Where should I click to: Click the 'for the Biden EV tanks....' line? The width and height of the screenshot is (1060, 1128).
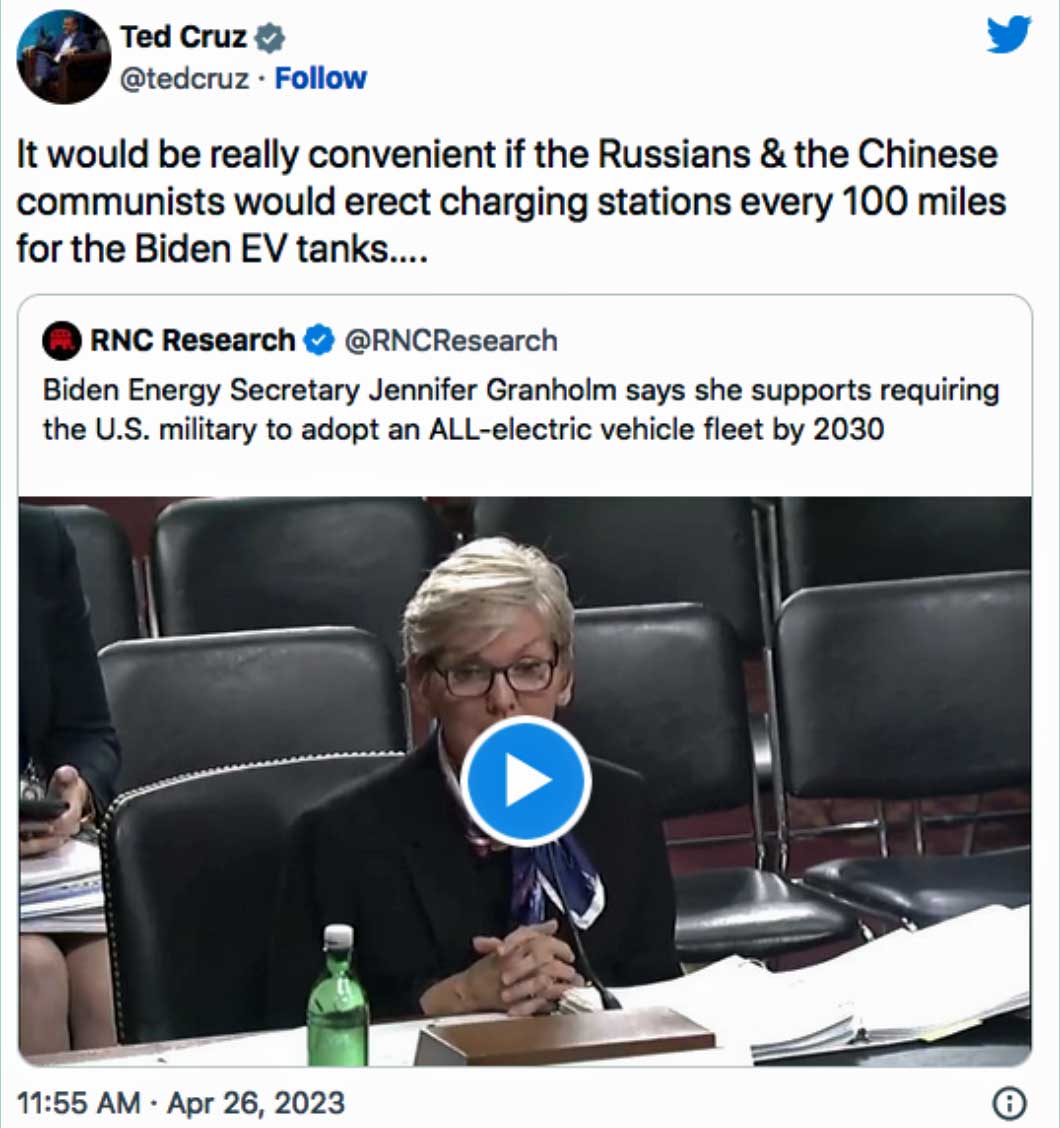pos(222,249)
